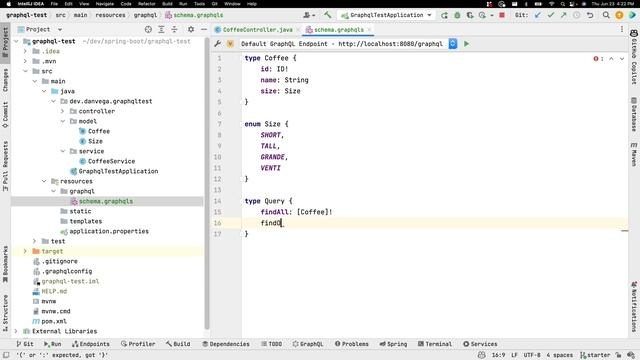Commit changes with the Git checkmark icon

click(551, 15)
